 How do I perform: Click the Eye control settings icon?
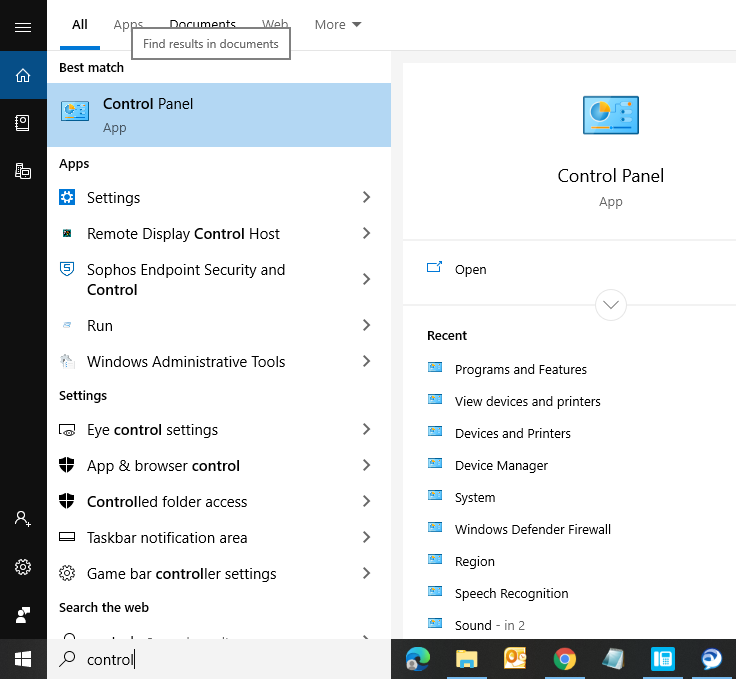tap(67, 430)
